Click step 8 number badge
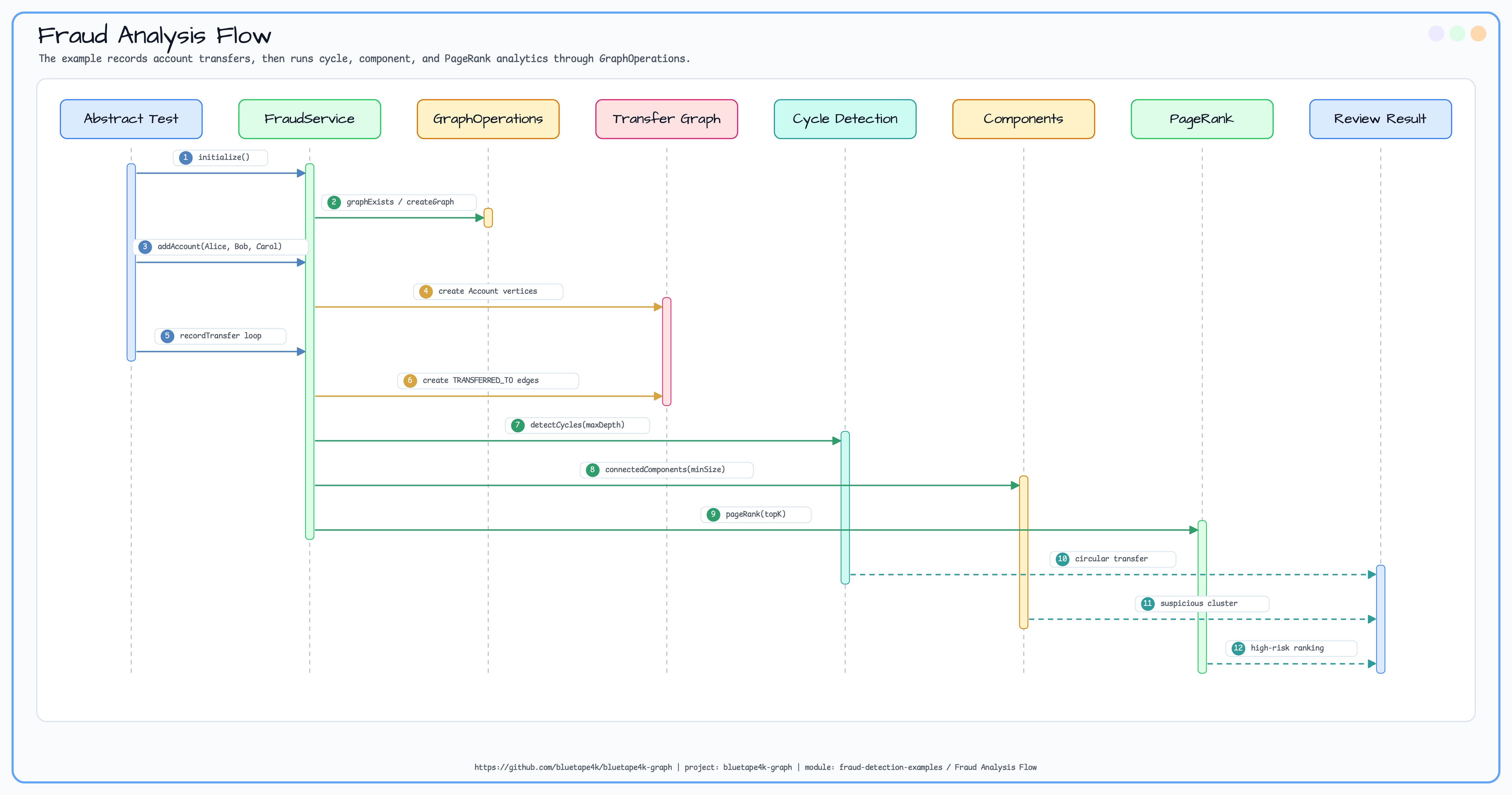This screenshot has width=1512, height=795. pos(592,470)
